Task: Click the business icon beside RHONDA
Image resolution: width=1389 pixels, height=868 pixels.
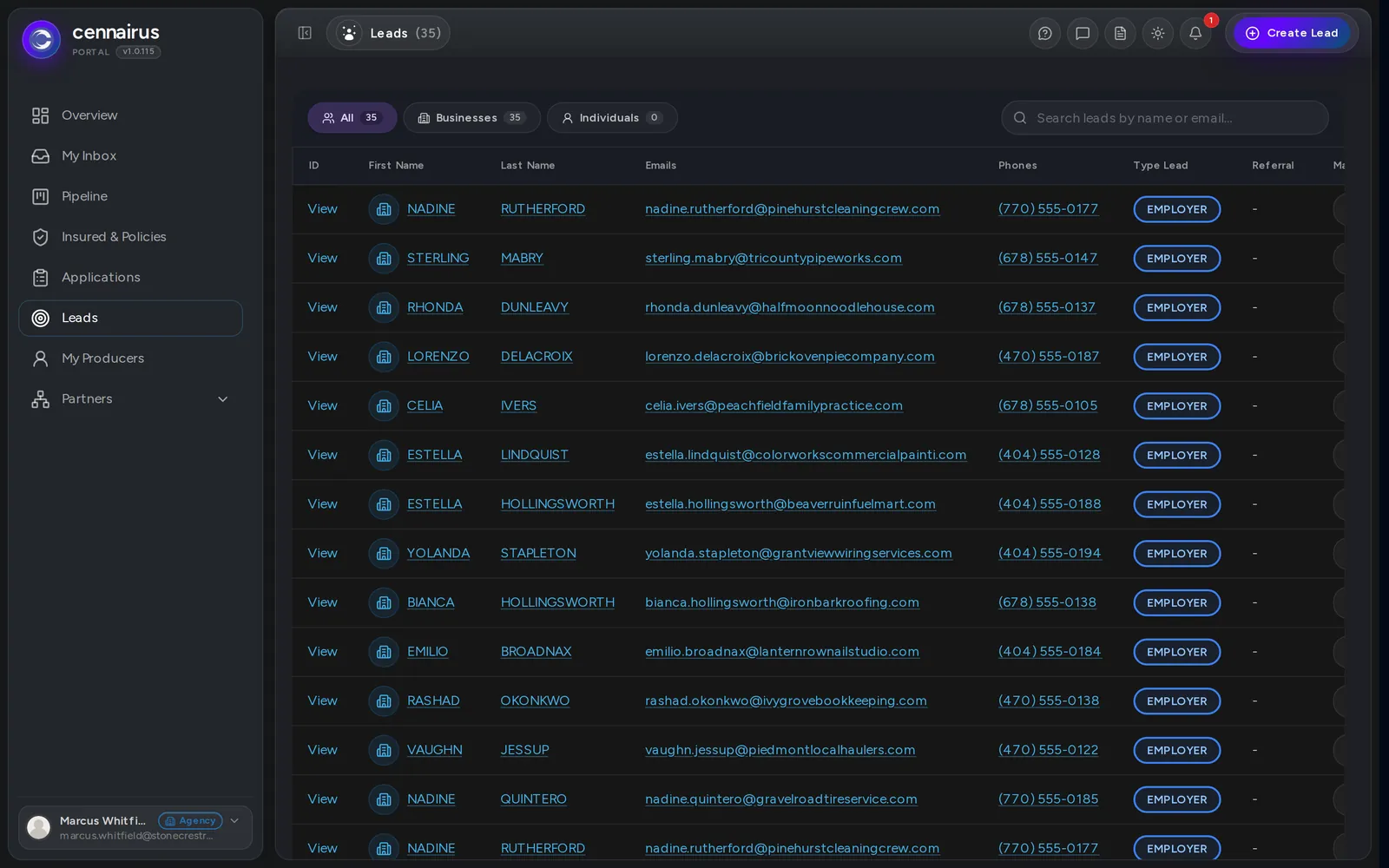Action: [x=384, y=307]
